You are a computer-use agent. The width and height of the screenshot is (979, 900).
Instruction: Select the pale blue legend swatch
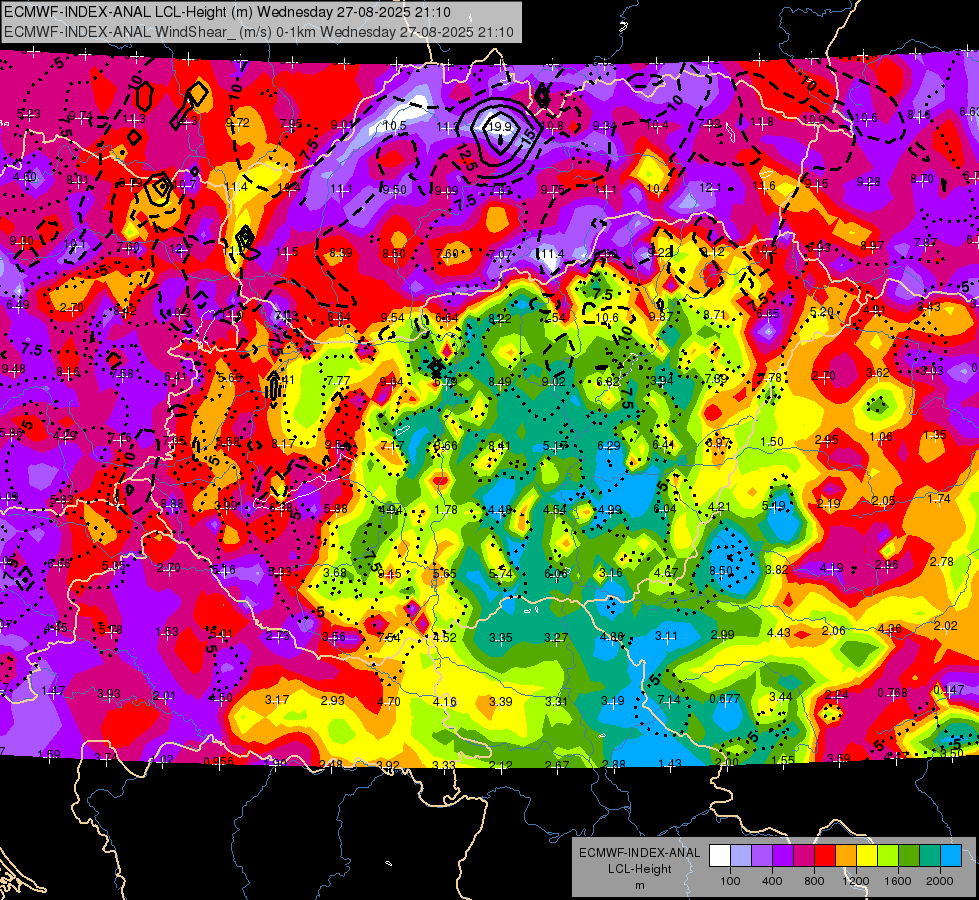[741, 856]
